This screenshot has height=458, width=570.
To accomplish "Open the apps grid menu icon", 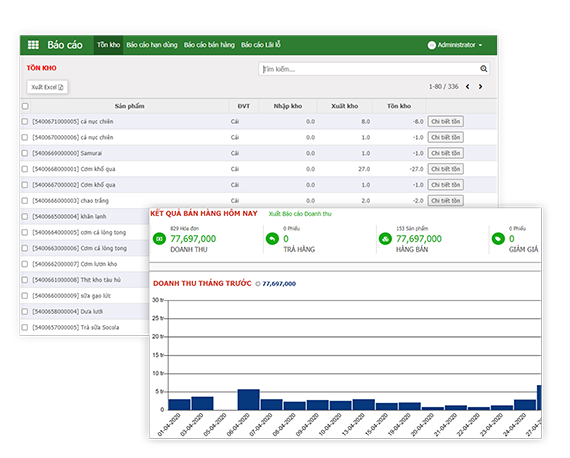I will (x=33, y=45).
